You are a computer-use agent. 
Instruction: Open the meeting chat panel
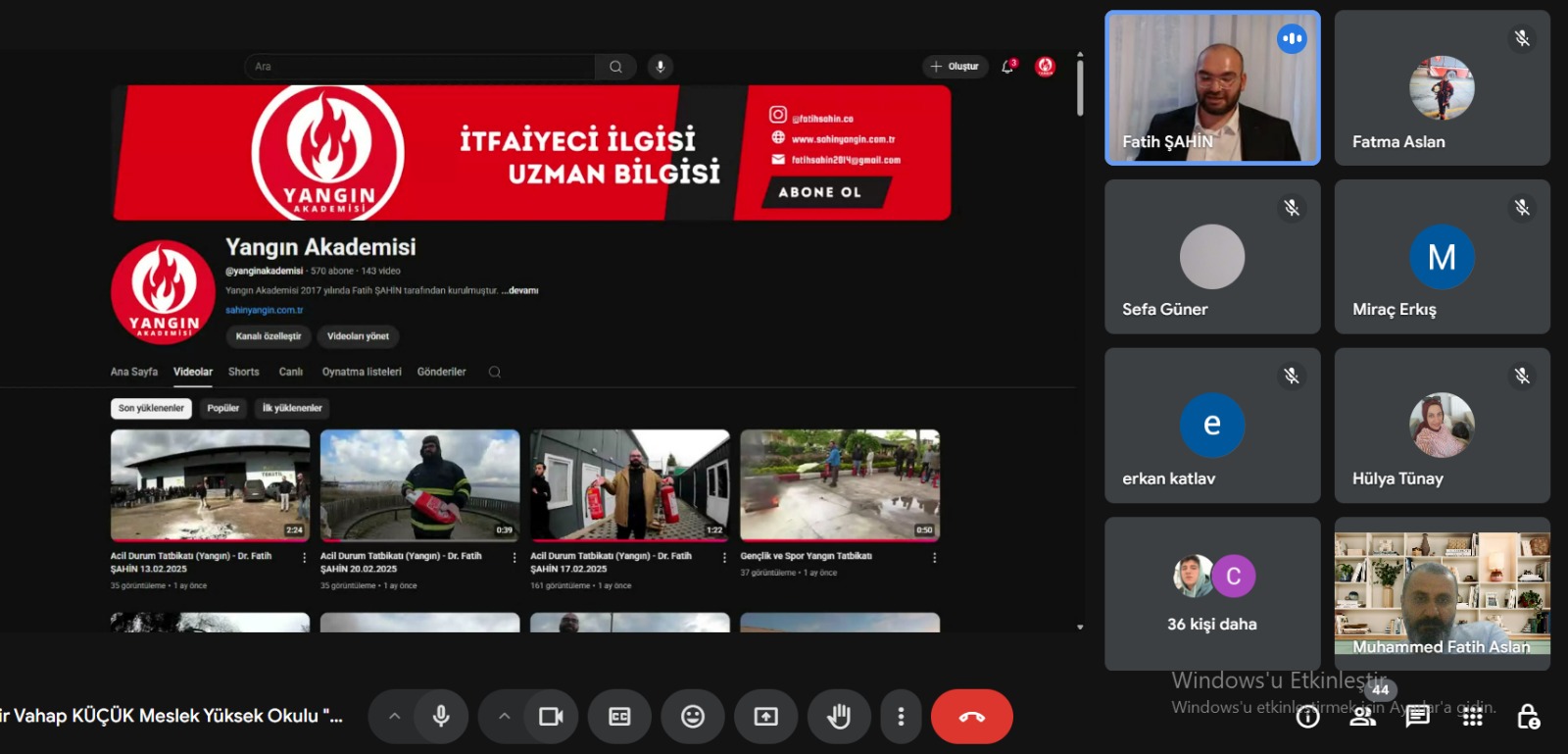(x=1417, y=717)
